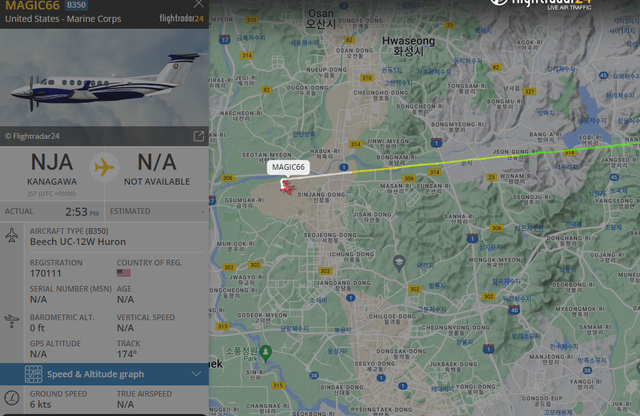
Task: Click the school marker pin on map
Action: click(x=399, y=263)
